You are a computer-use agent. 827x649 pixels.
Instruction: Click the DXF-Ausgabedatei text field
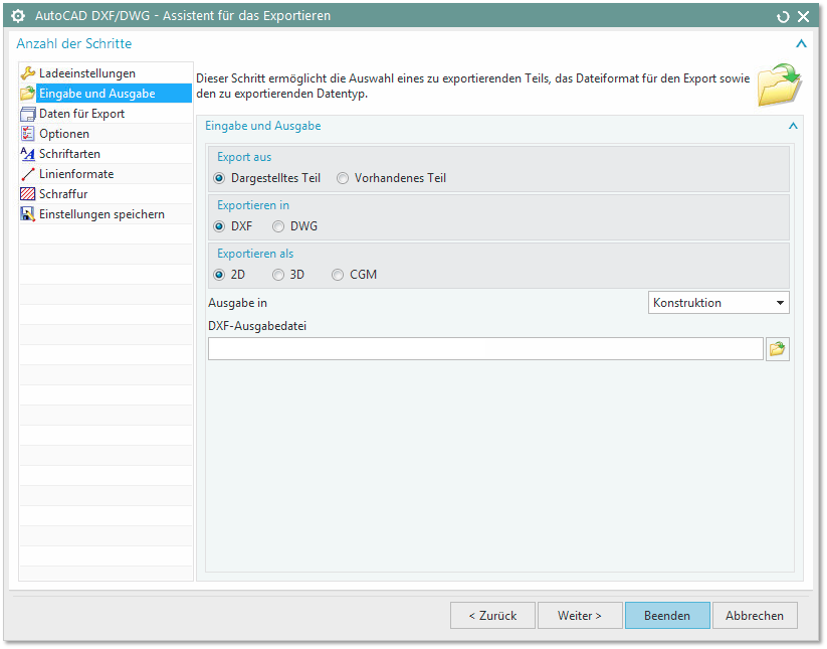click(x=485, y=349)
